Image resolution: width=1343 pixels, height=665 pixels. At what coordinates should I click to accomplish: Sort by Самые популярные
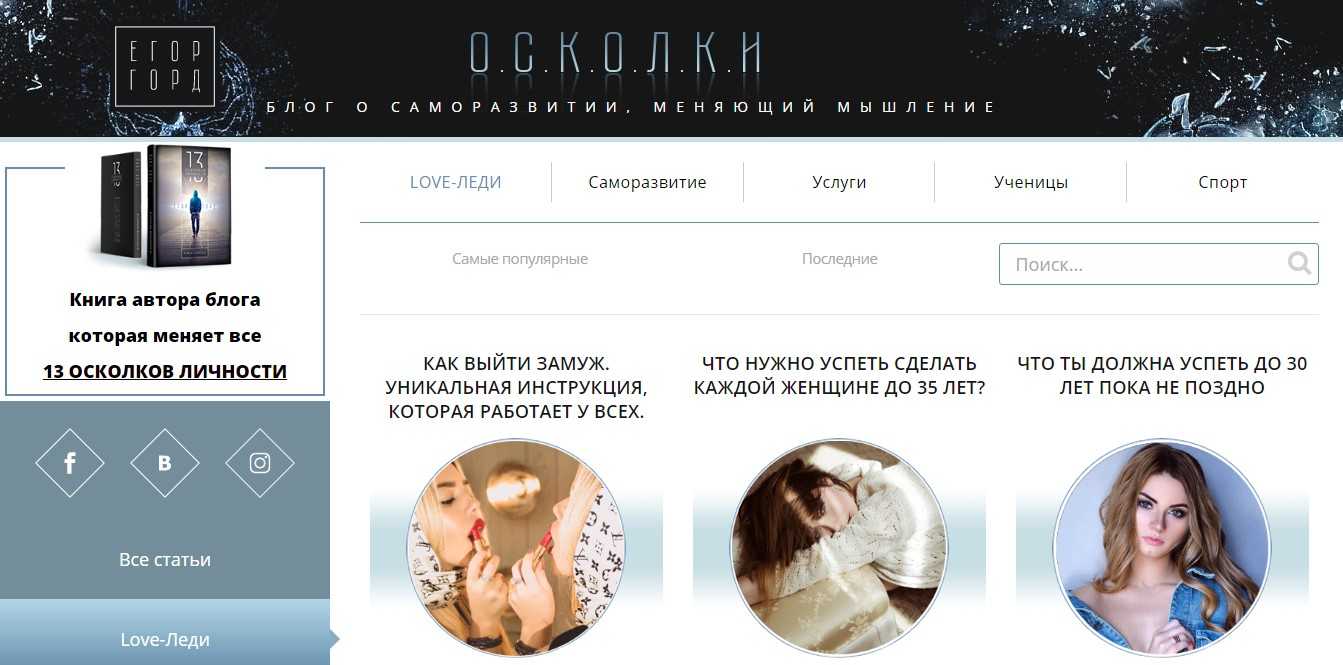(x=520, y=259)
